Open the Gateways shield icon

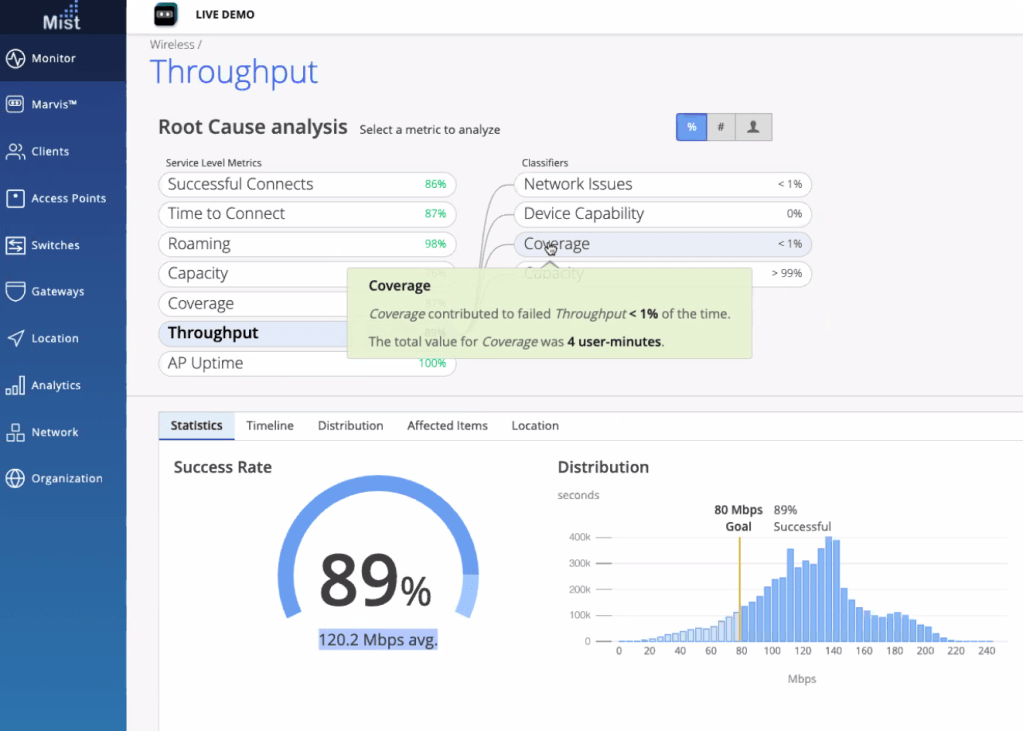[15, 292]
